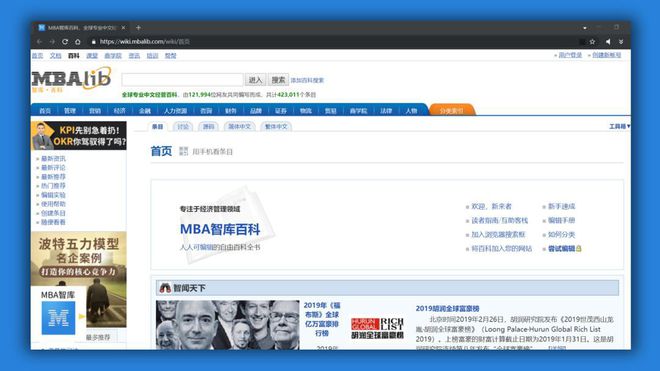Screen dimensions: 660x371
Task: Open 经济 in the blue navigation bar
Action: (x=120, y=111)
